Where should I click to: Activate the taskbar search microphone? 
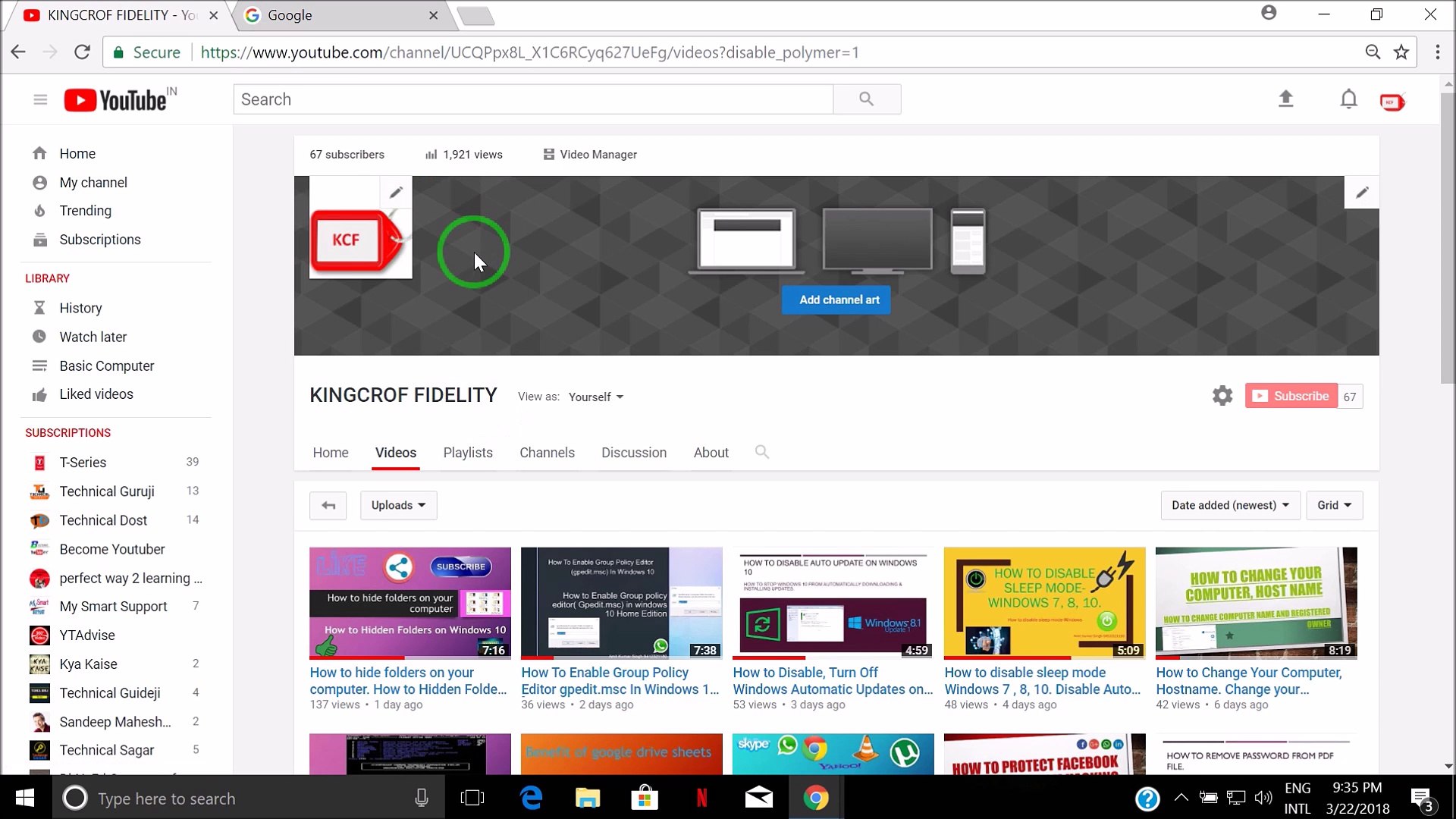point(420,798)
